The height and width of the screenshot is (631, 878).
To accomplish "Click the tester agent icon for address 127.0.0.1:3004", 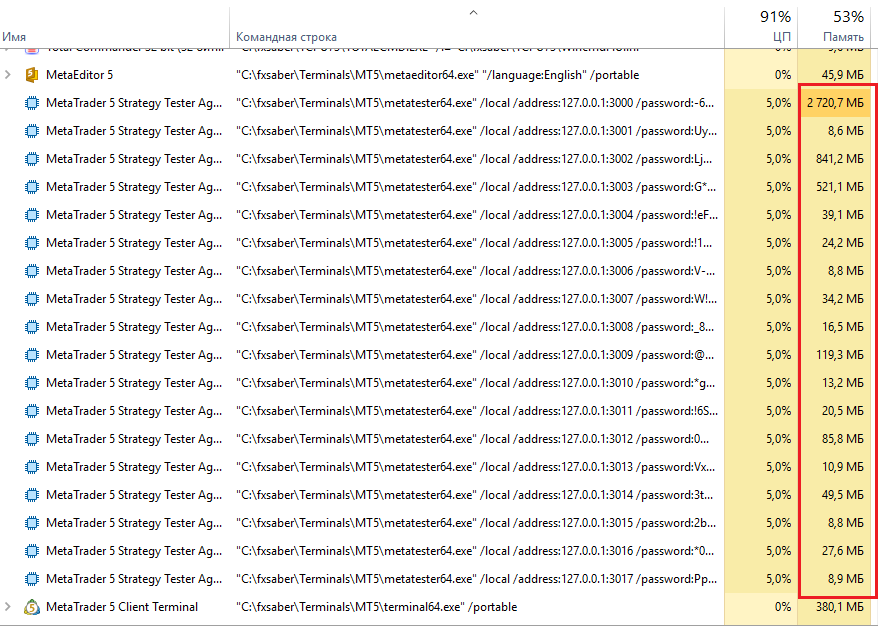I will click(x=32, y=215).
